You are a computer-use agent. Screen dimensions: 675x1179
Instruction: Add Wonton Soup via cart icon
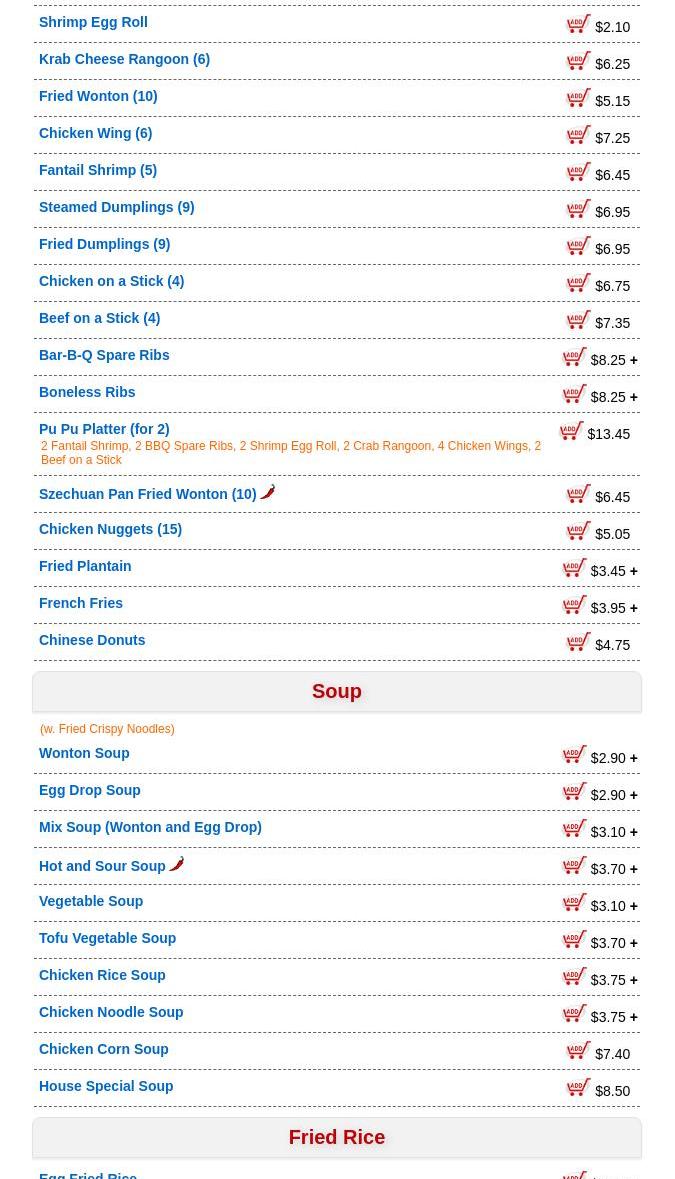point(574,754)
